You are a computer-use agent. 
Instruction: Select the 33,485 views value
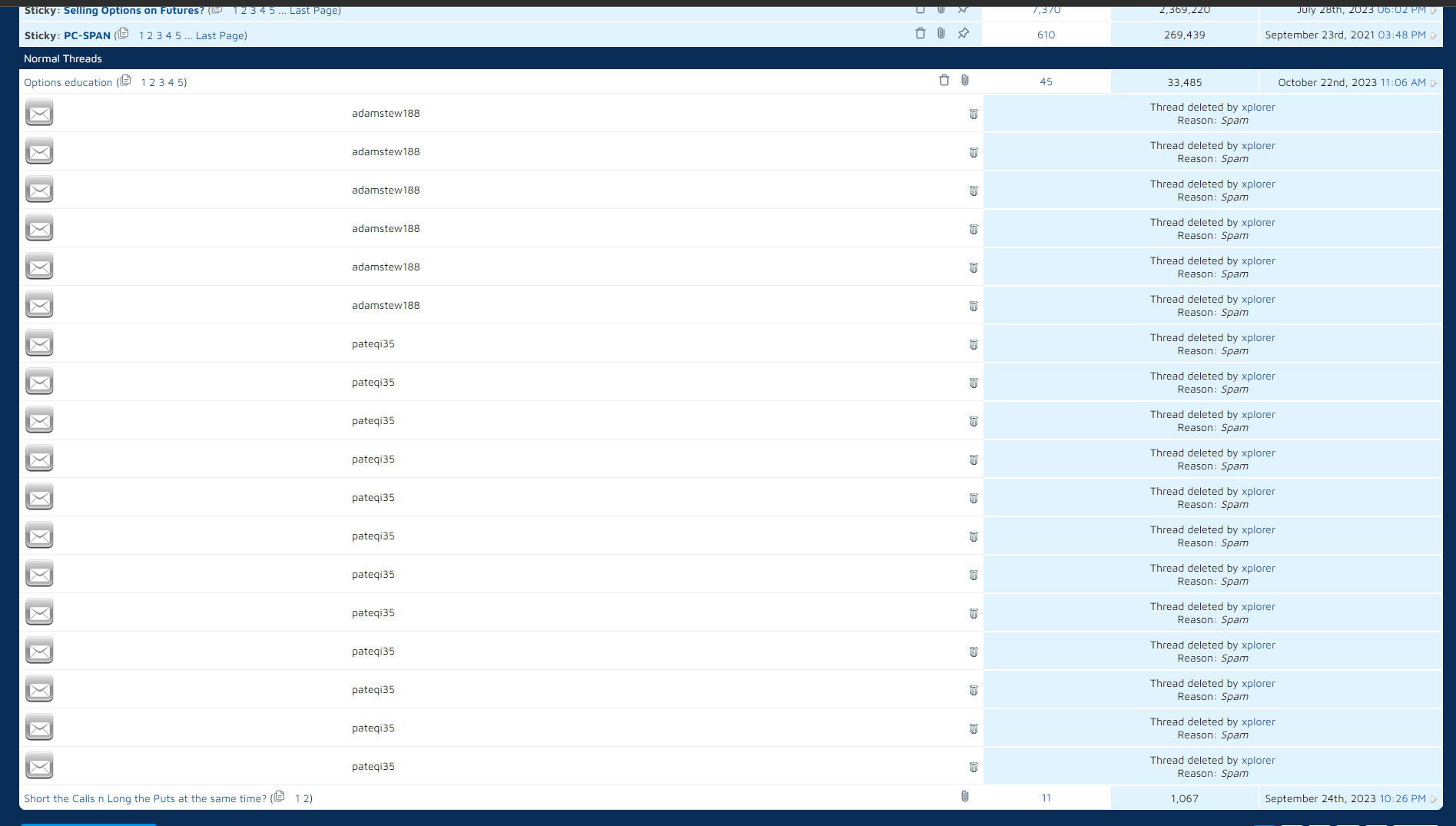(1184, 82)
